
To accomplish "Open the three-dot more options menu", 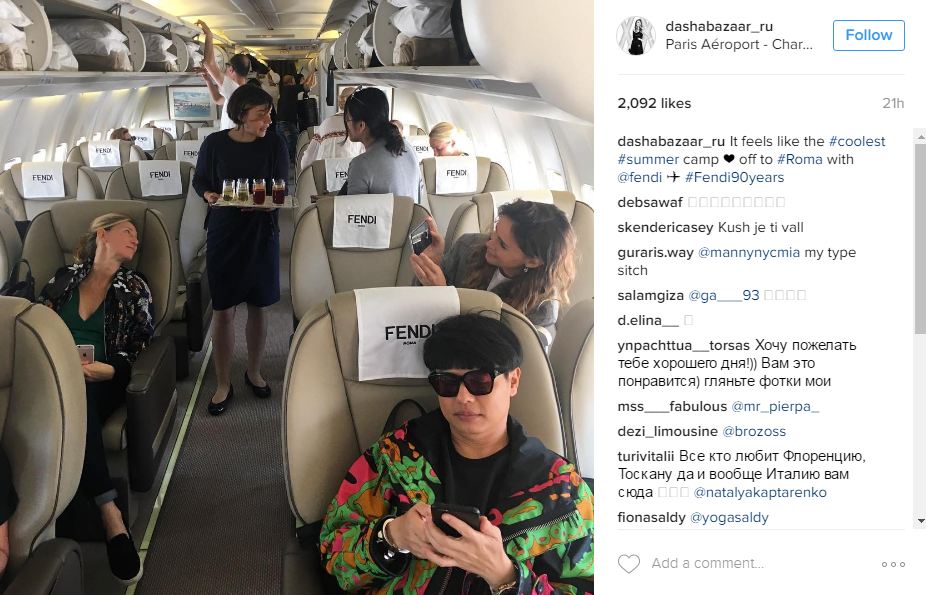I will coord(893,564).
